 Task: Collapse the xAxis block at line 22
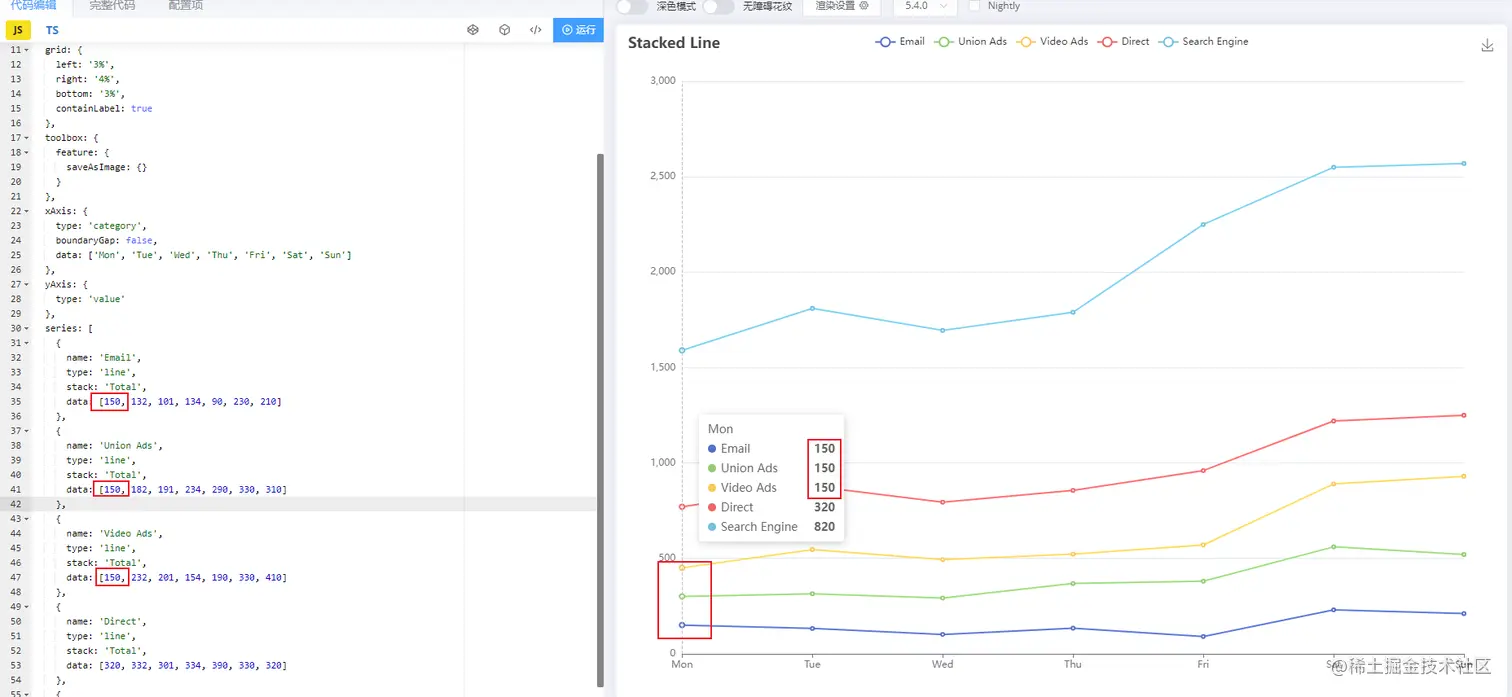[26, 211]
